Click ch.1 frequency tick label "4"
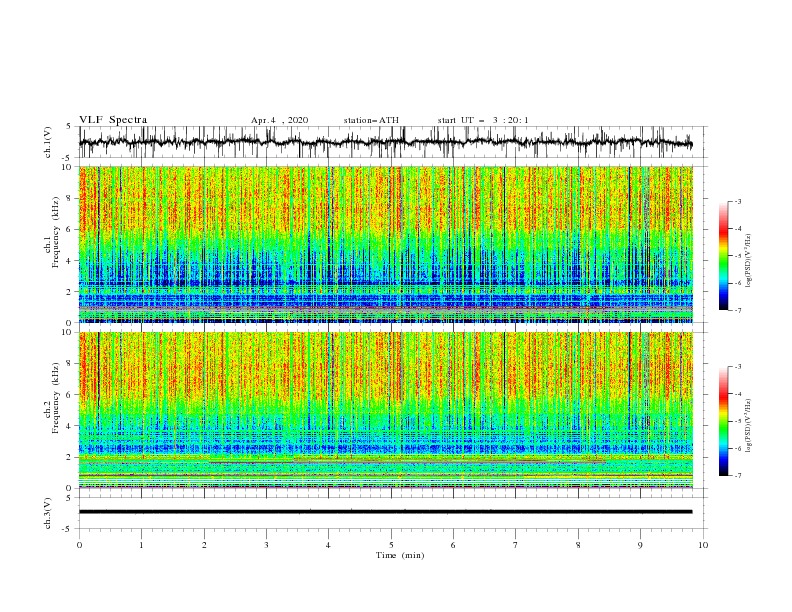The width and height of the screenshot is (792, 612). 71,261
